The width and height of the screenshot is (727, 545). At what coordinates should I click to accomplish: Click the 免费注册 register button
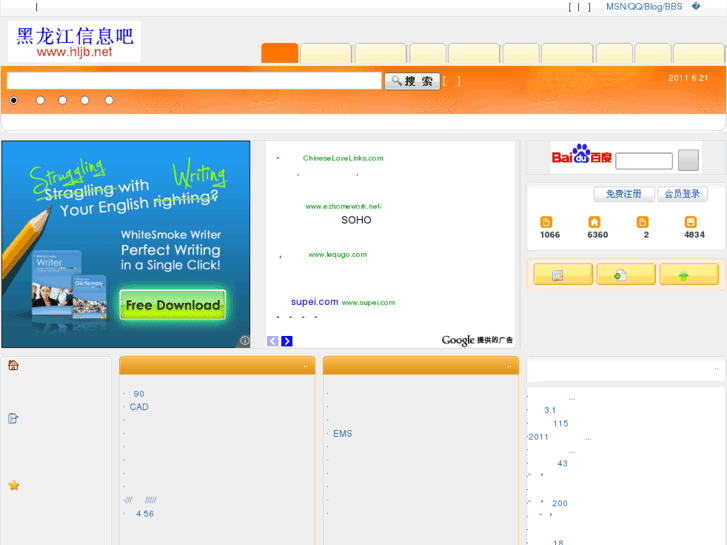(x=624, y=194)
